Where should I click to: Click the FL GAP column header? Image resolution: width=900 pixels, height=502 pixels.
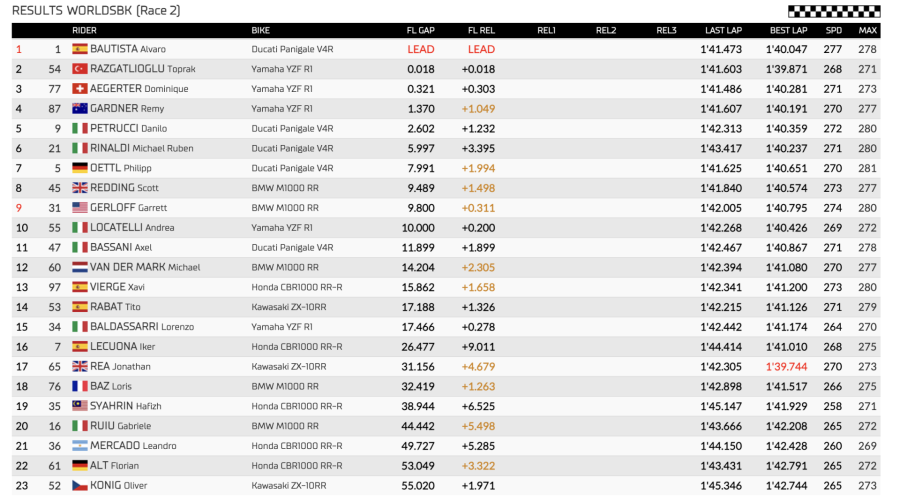(x=420, y=30)
